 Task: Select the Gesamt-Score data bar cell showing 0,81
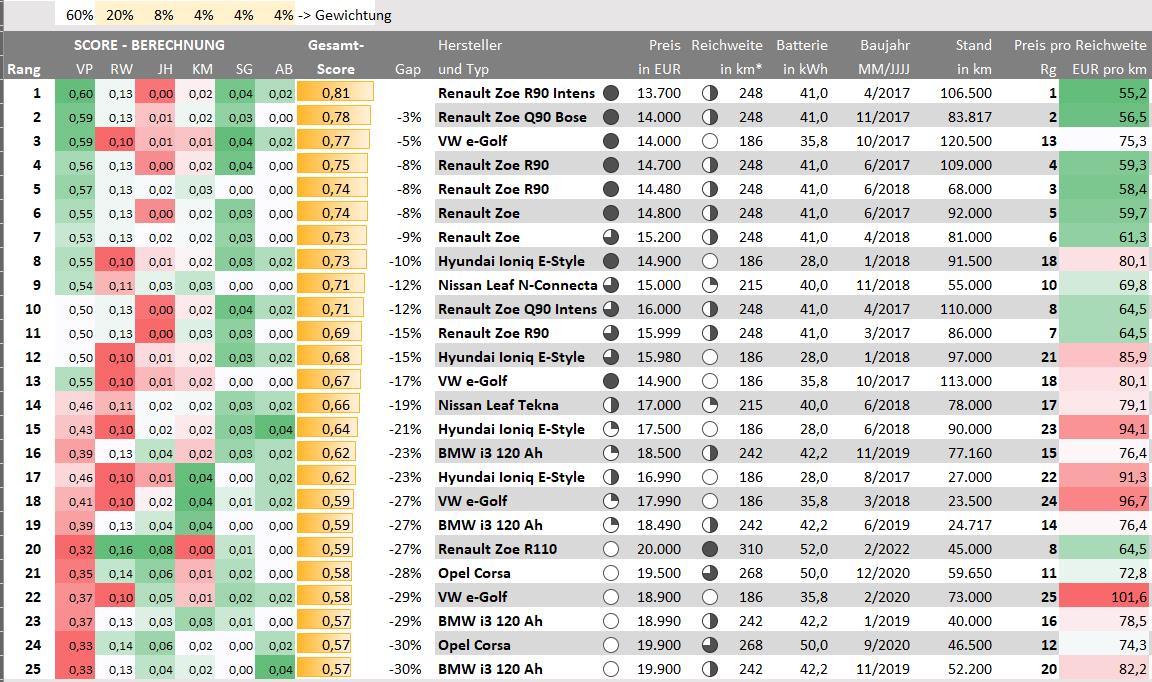(336, 93)
